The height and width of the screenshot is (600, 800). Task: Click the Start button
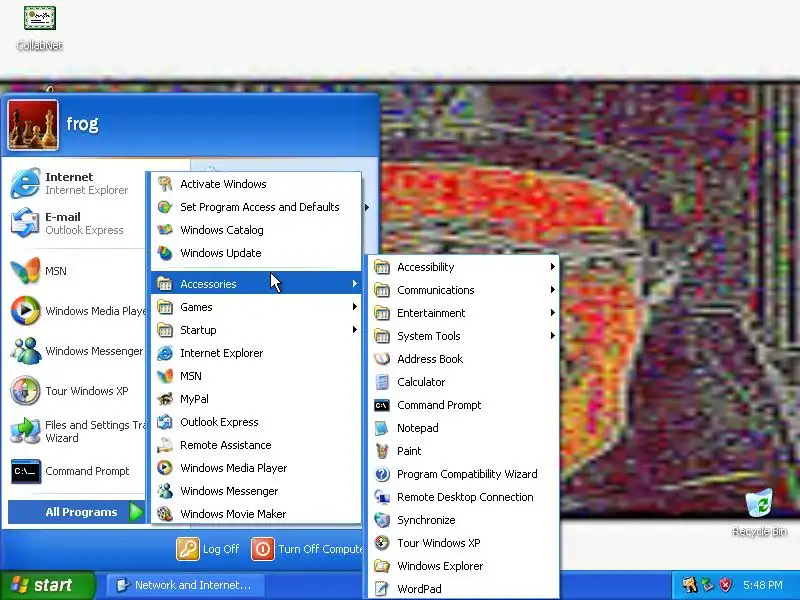[47, 585]
